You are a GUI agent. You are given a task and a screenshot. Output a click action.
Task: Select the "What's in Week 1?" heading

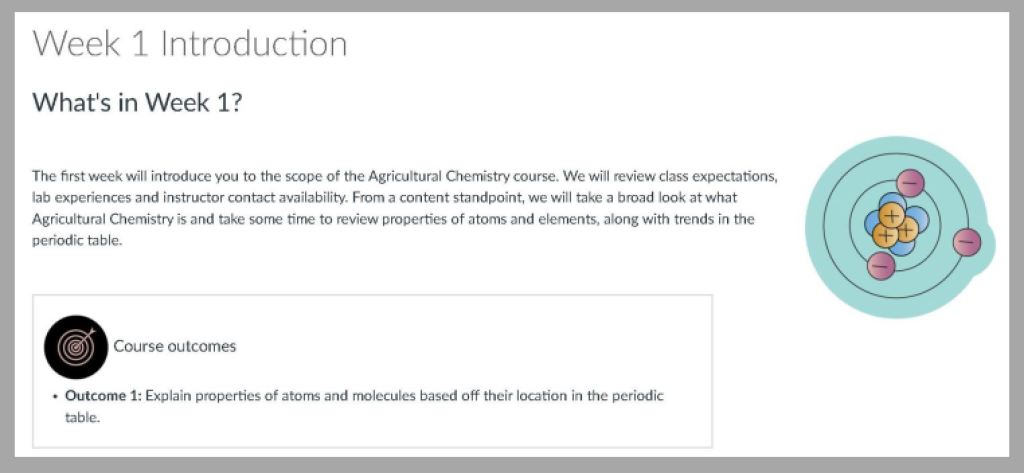coord(137,102)
